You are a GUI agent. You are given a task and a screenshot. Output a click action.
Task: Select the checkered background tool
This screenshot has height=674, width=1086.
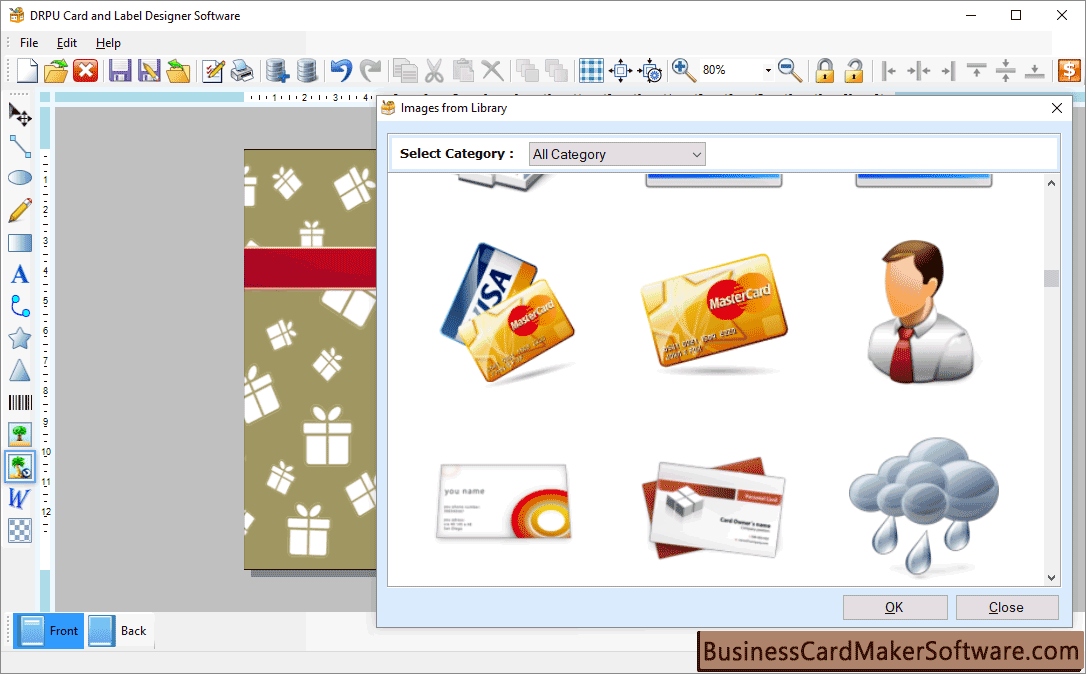tap(19, 531)
